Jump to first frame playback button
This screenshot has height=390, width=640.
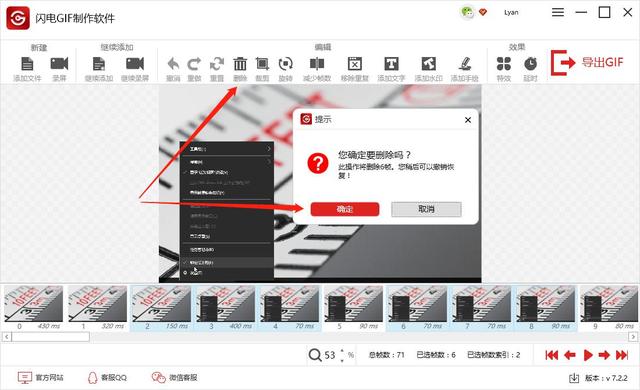(552, 355)
